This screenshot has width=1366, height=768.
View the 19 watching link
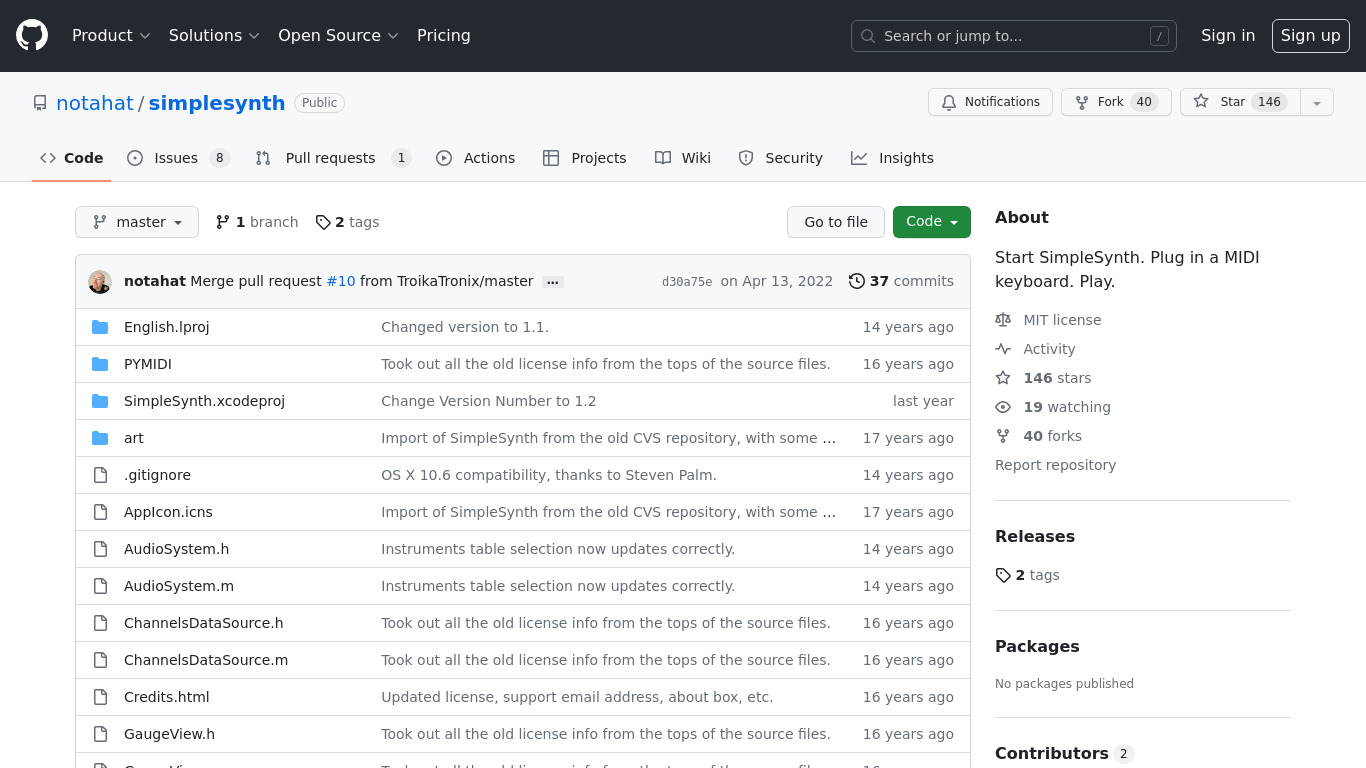(x=1053, y=407)
